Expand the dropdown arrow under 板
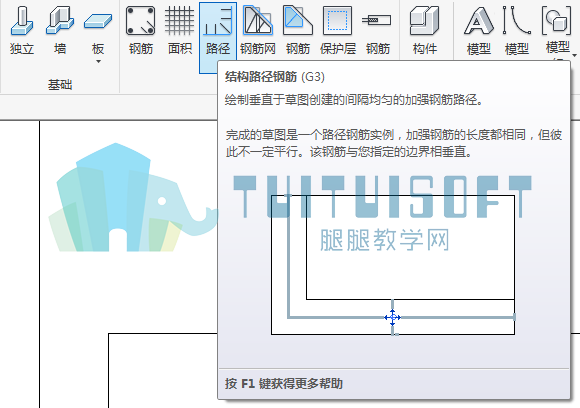This screenshot has height=408, width=580. (x=98, y=61)
